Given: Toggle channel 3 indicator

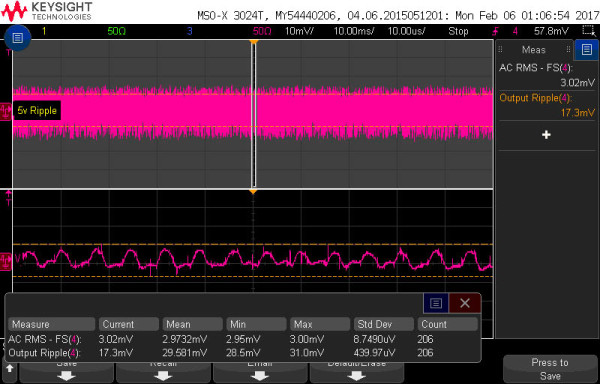Looking at the screenshot, I should (189, 31).
